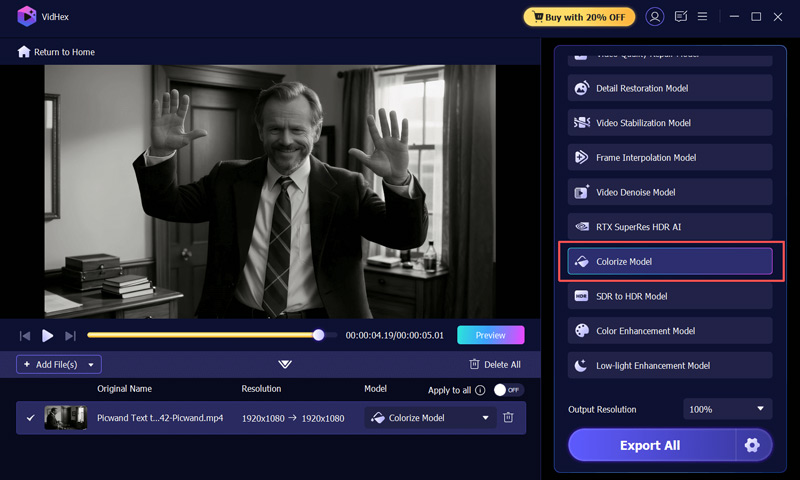Delete the Picwand video file with trash icon

[508, 418]
